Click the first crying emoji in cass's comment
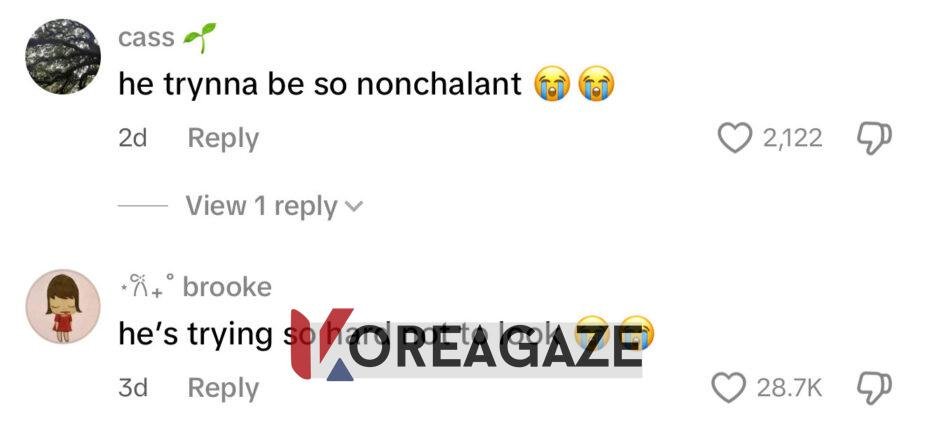Image resolution: width=925 pixels, height=427 pixels. tap(552, 84)
